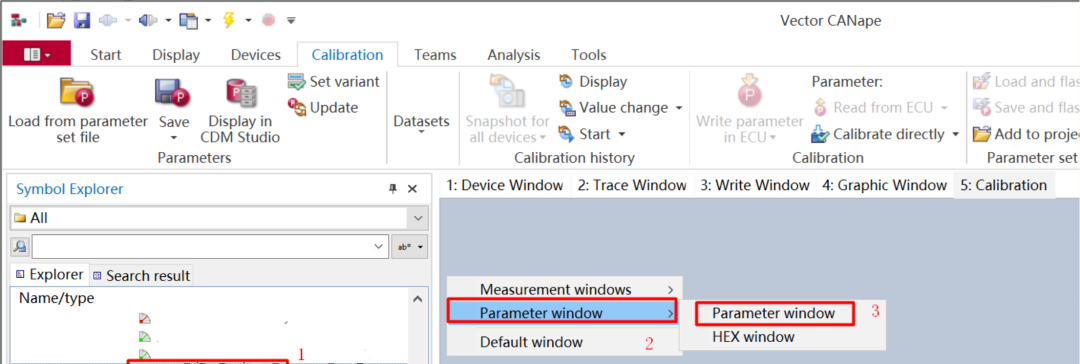Image resolution: width=1080 pixels, height=364 pixels.
Task: Click the CANape application logo icon
Action: [x=19, y=20]
